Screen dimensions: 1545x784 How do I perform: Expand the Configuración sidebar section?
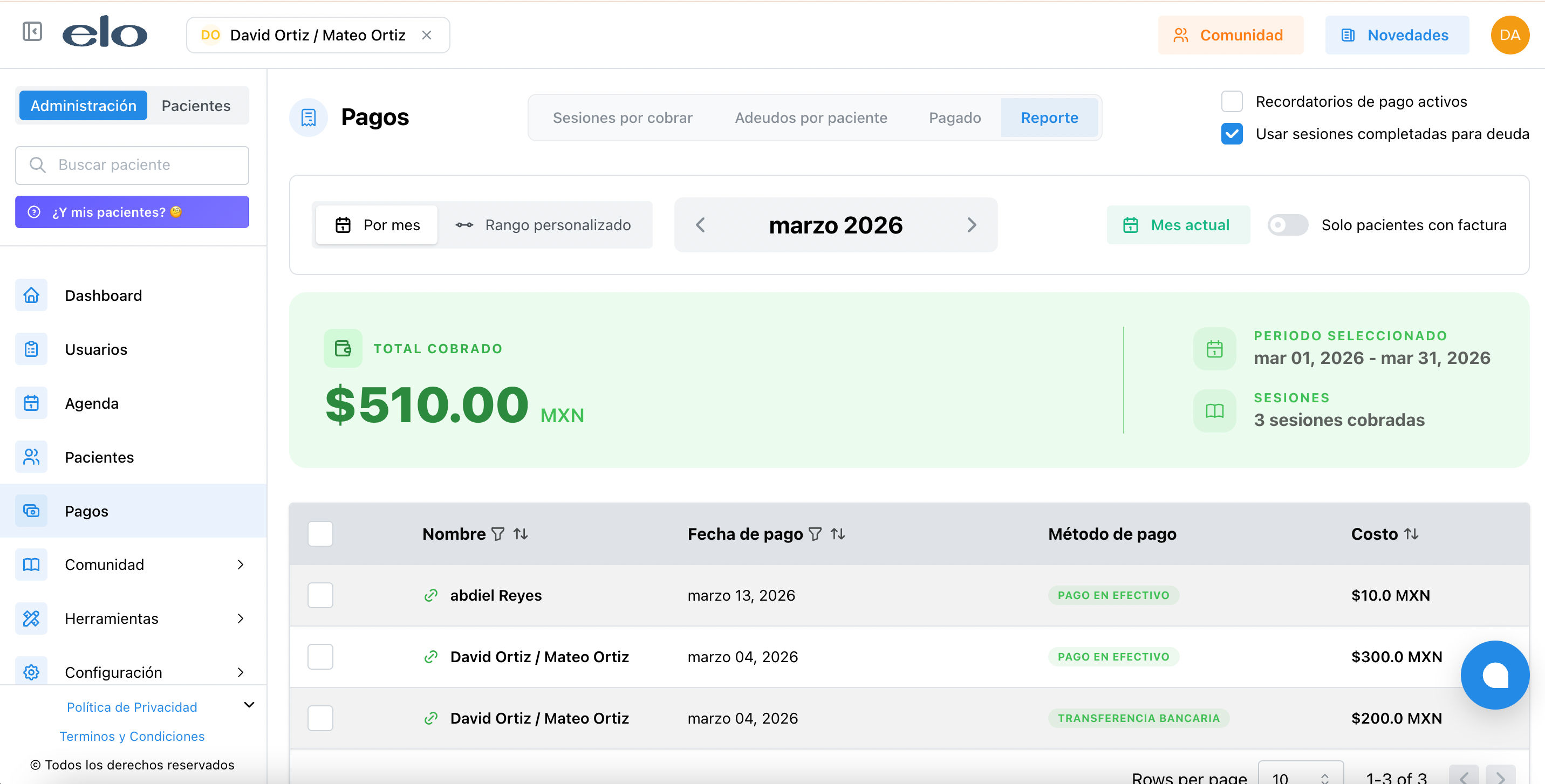241,672
